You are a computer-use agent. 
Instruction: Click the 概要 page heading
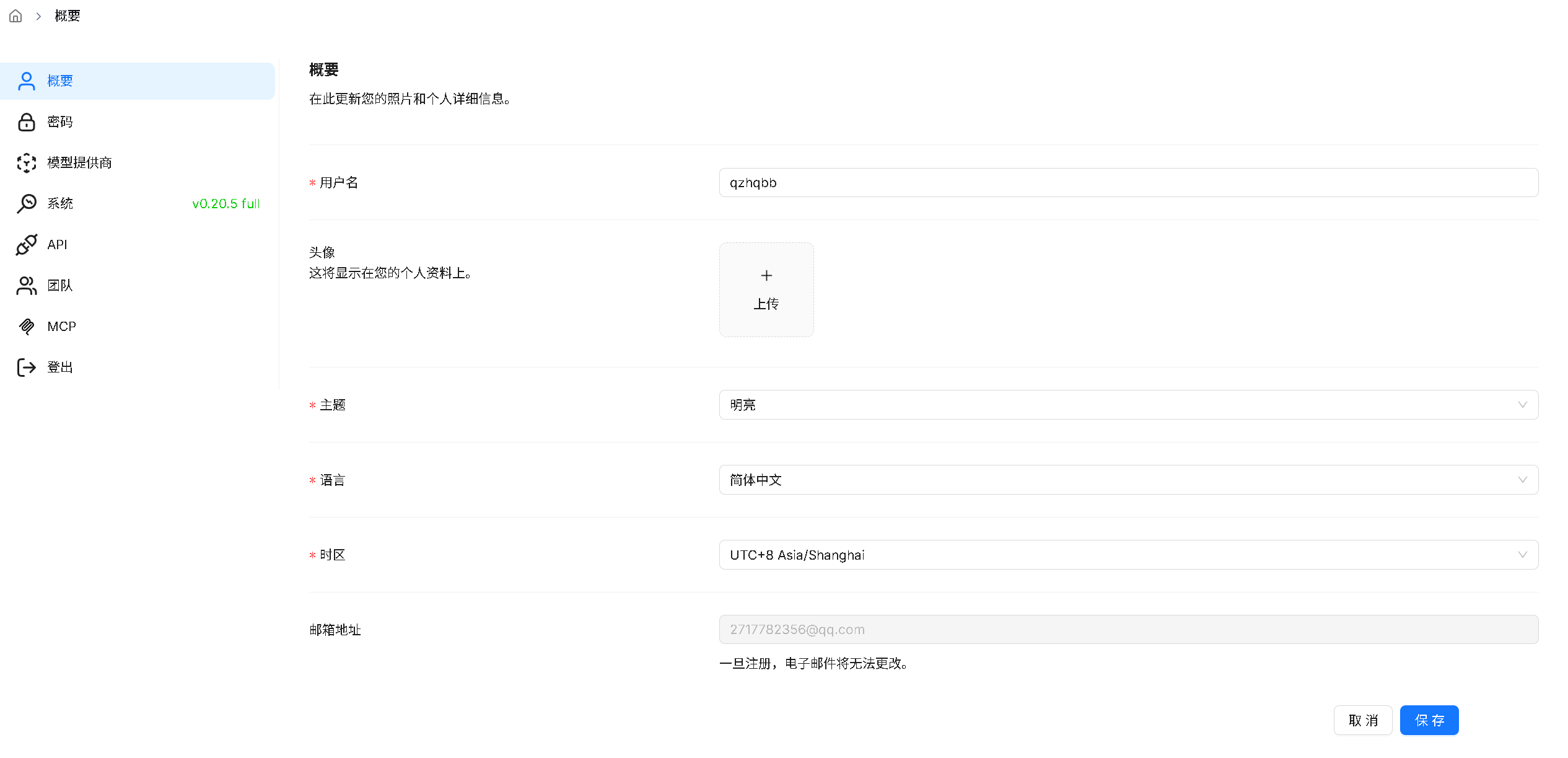[x=324, y=70]
